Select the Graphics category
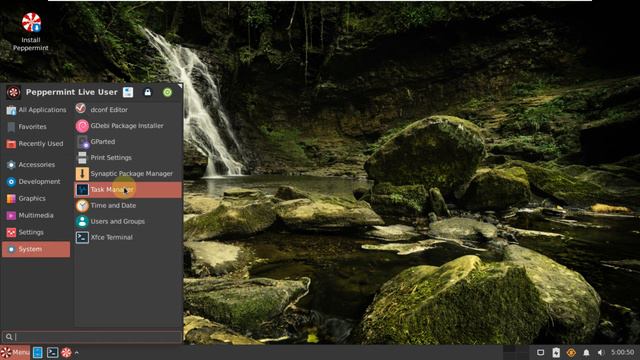Viewport: 640px width, 360px height. coord(36,198)
